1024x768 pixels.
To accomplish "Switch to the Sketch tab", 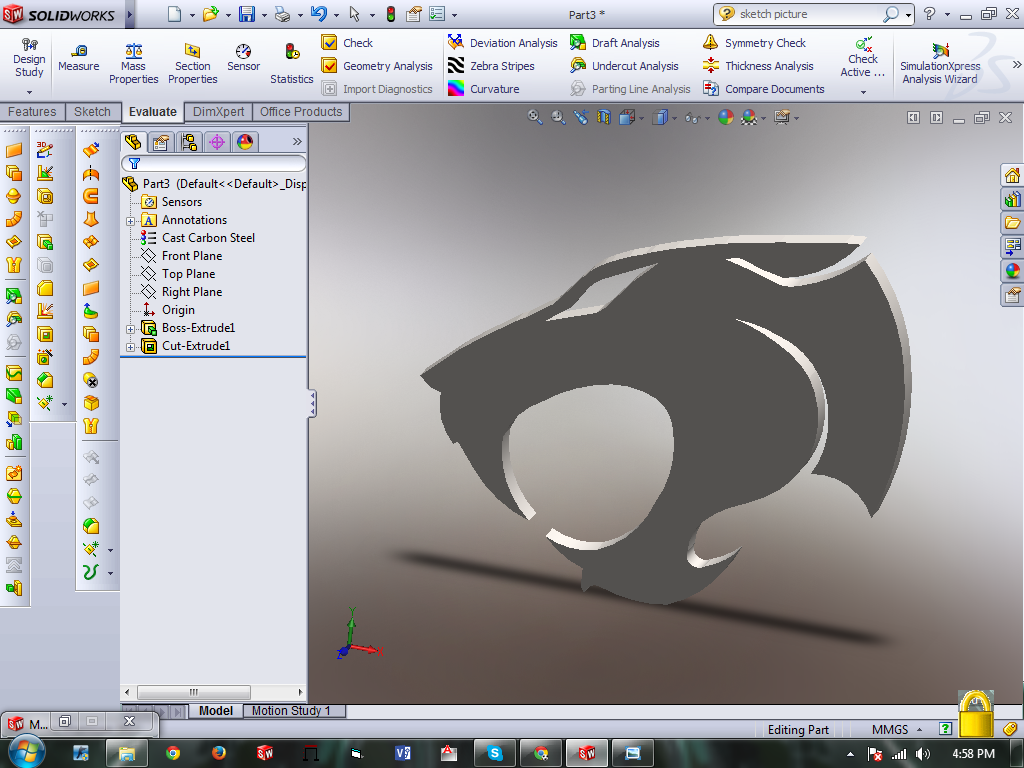I will (x=92, y=112).
